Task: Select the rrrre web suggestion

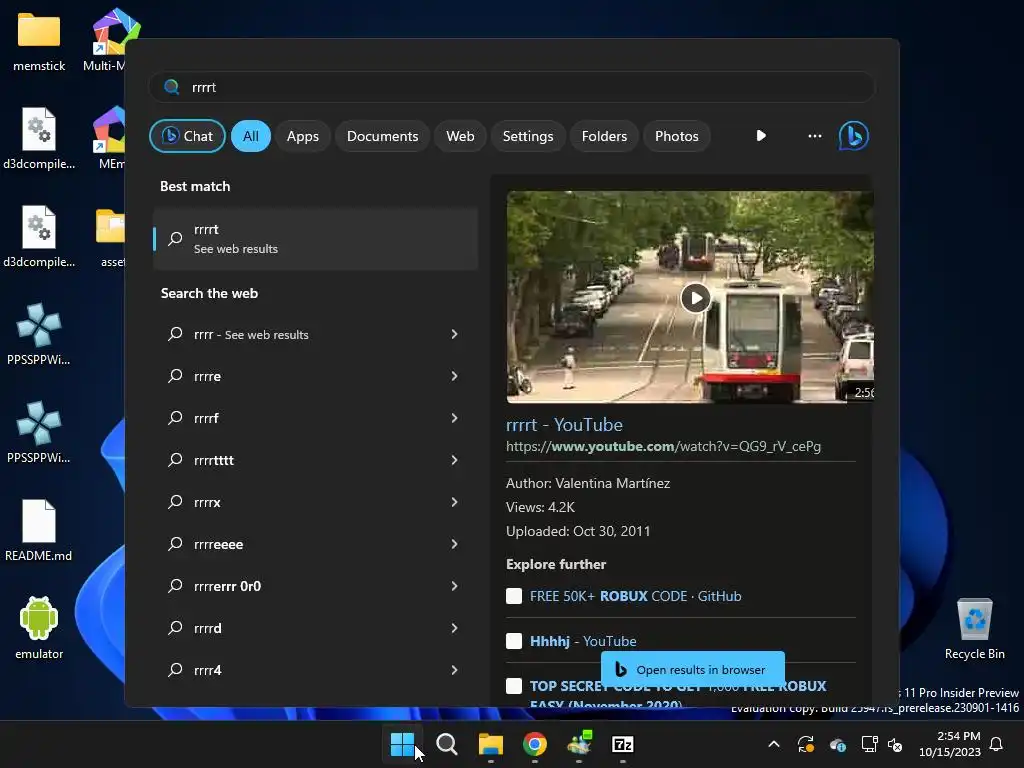Action: click(315, 376)
